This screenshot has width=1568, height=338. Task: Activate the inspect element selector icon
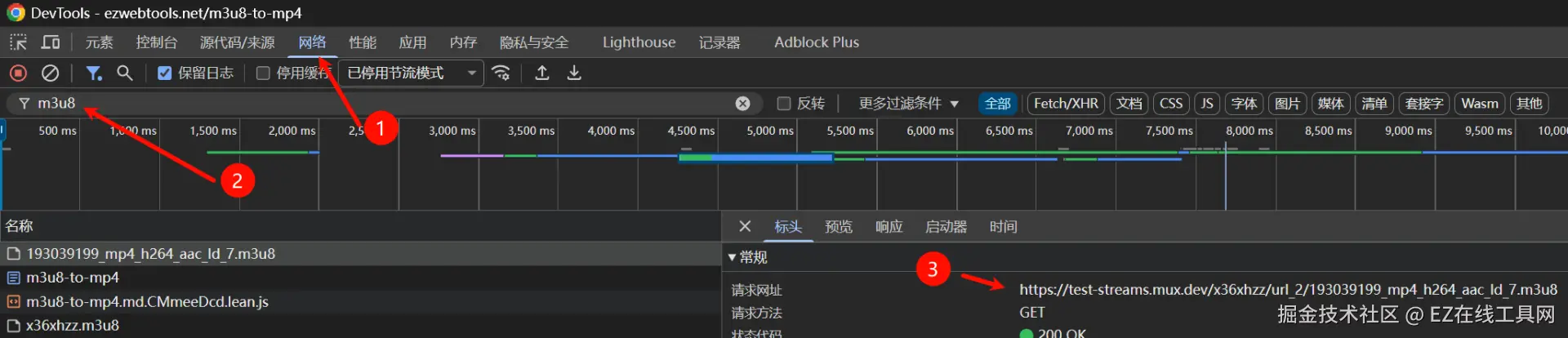[x=18, y=42]
